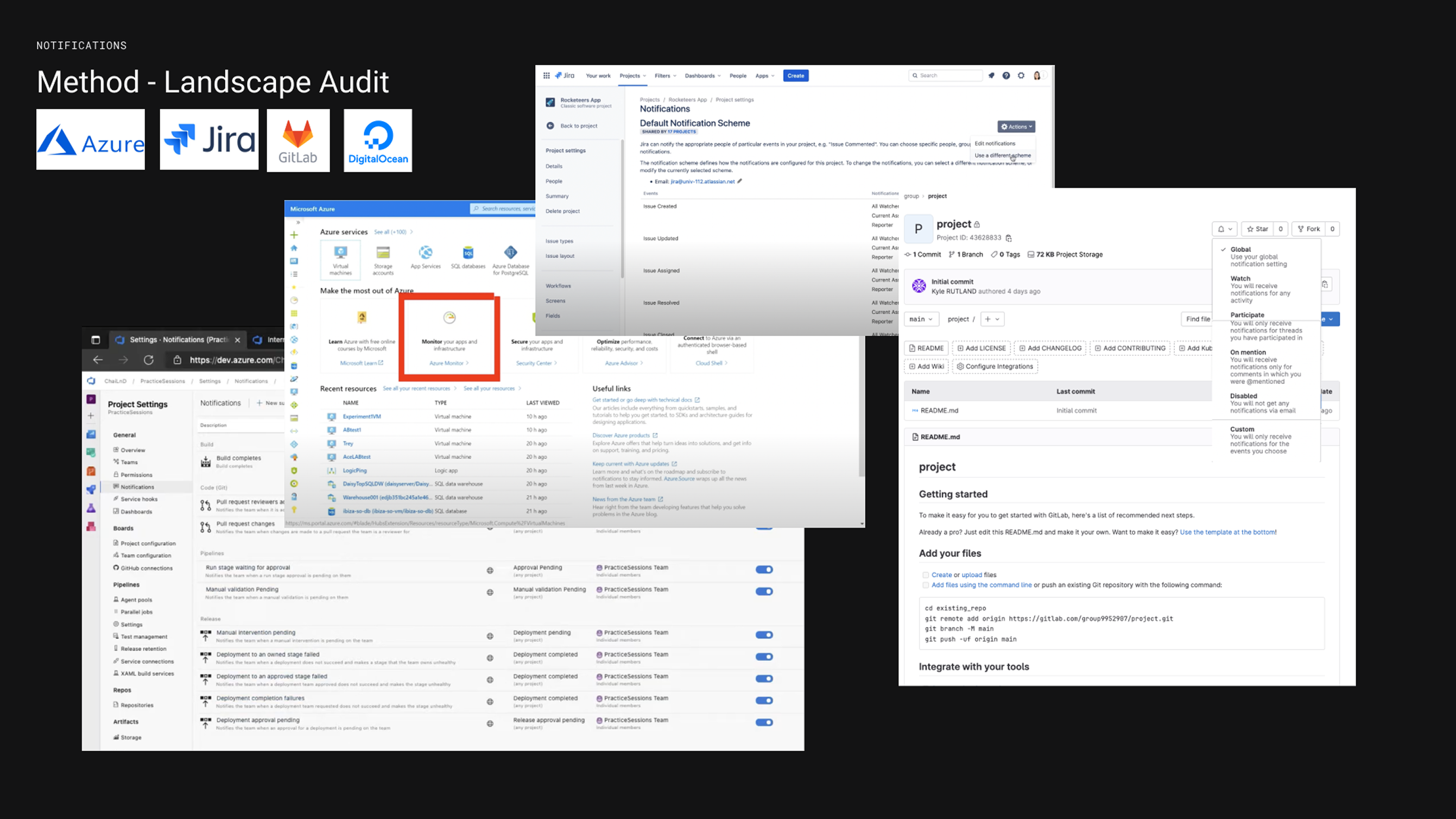Image resolution: width=1456 pixels, height=819 pixels.
Task: Open Jira help with the question mark icon
Action: tap(1006, 75)
